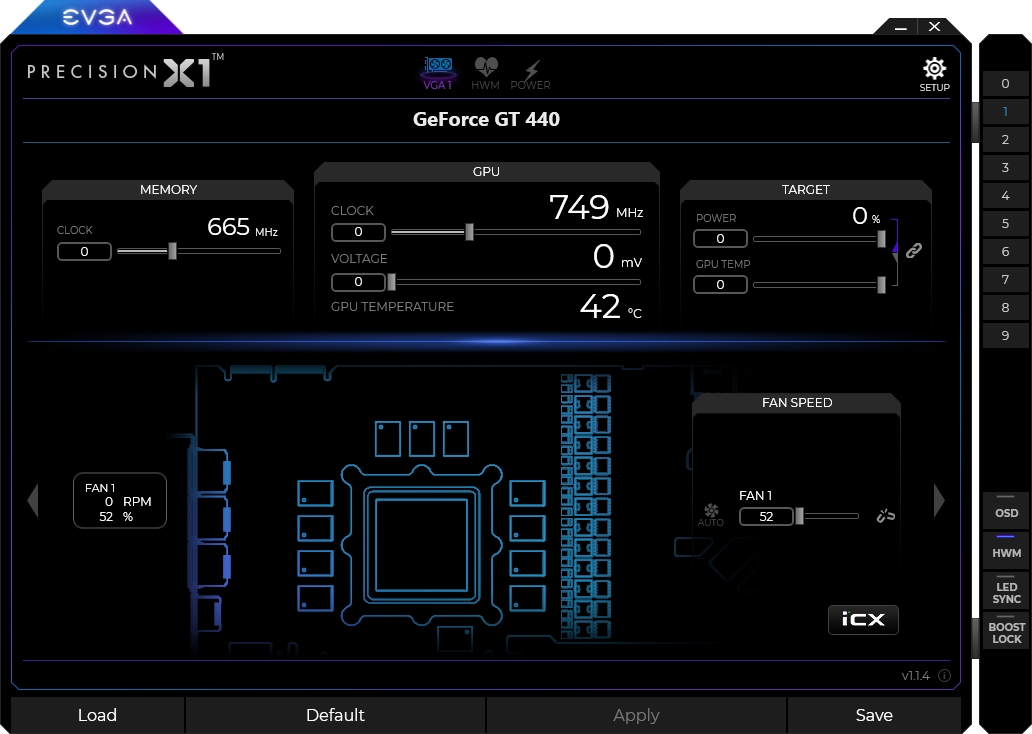Click the Memory Clock slider handle

pos(172,251)
